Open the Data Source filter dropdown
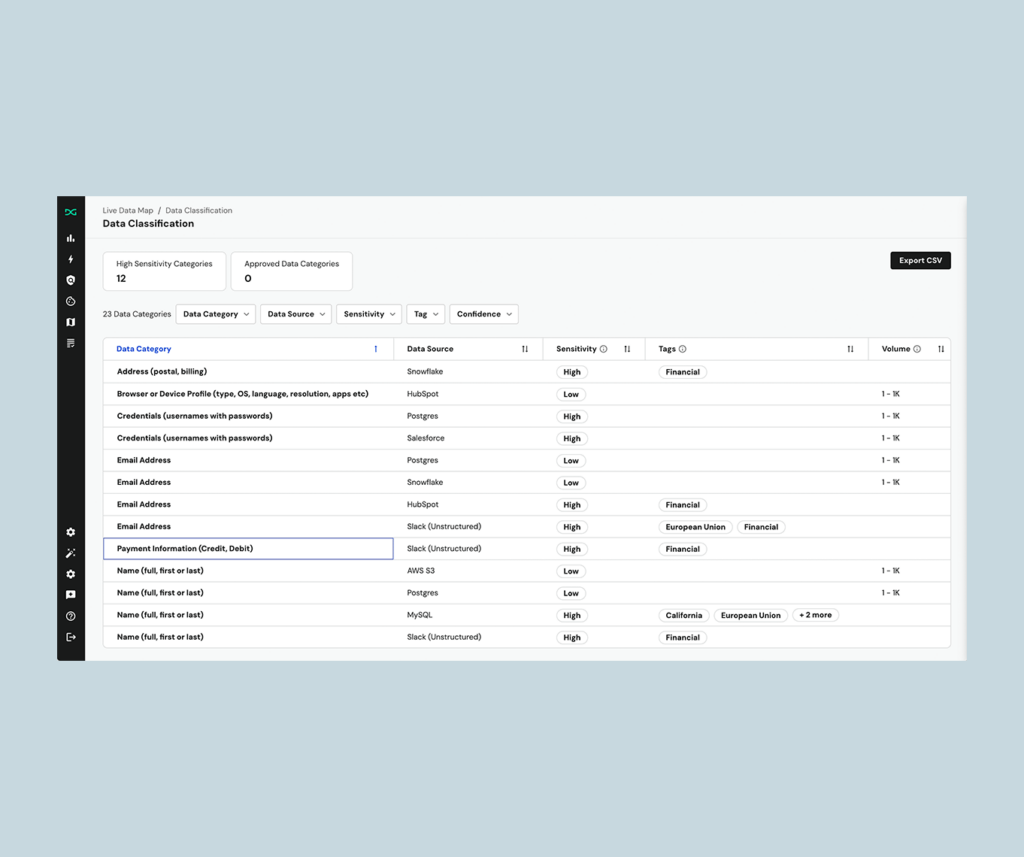 [296, 314]
